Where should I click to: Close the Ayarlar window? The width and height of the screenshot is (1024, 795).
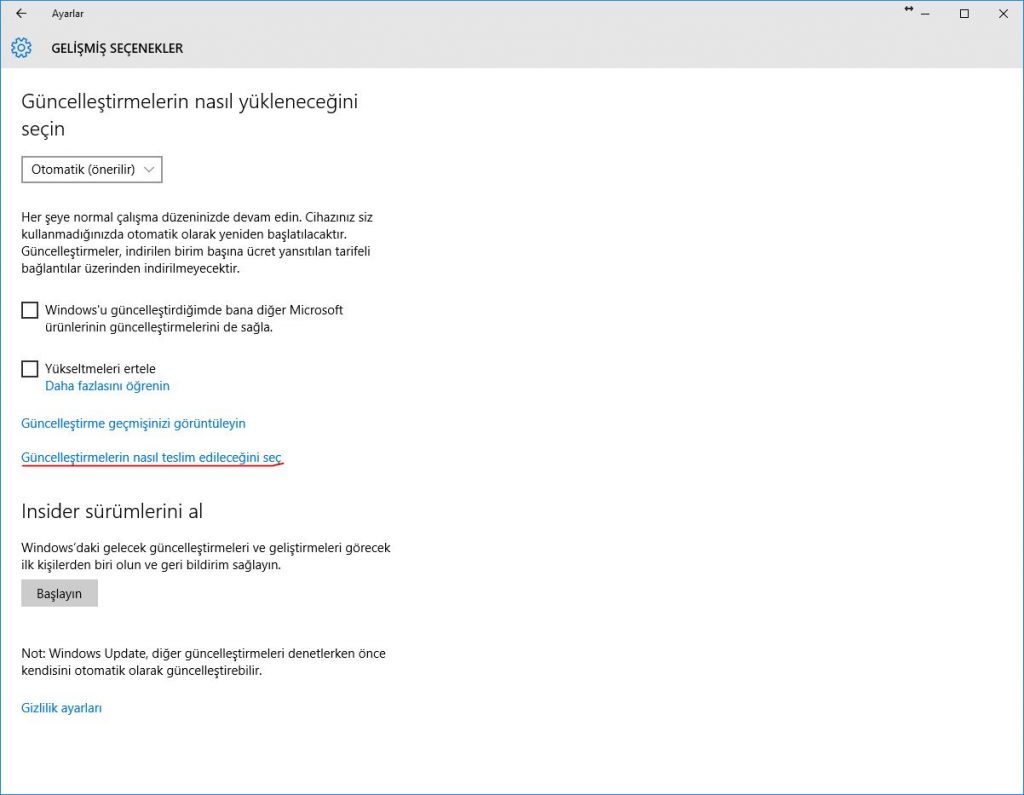click(x=1002, y=14)
